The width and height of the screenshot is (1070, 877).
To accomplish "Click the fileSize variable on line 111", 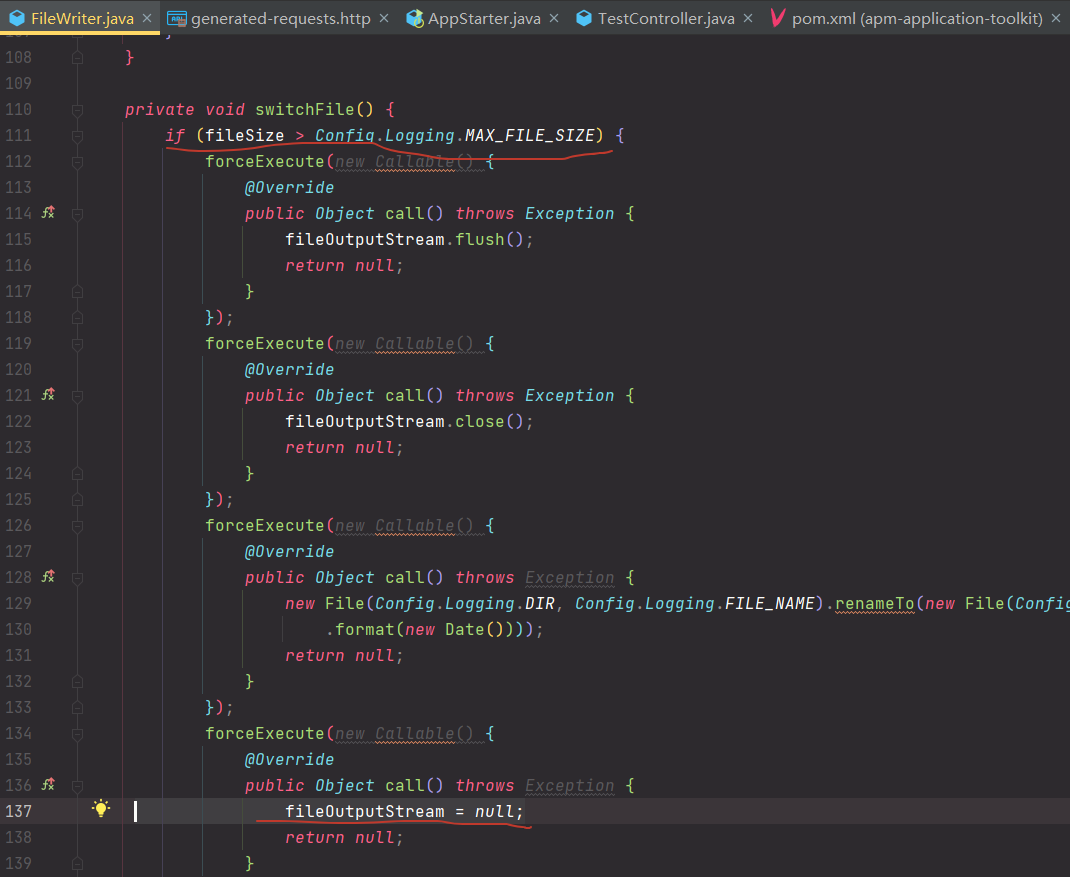I will (245, 135).
